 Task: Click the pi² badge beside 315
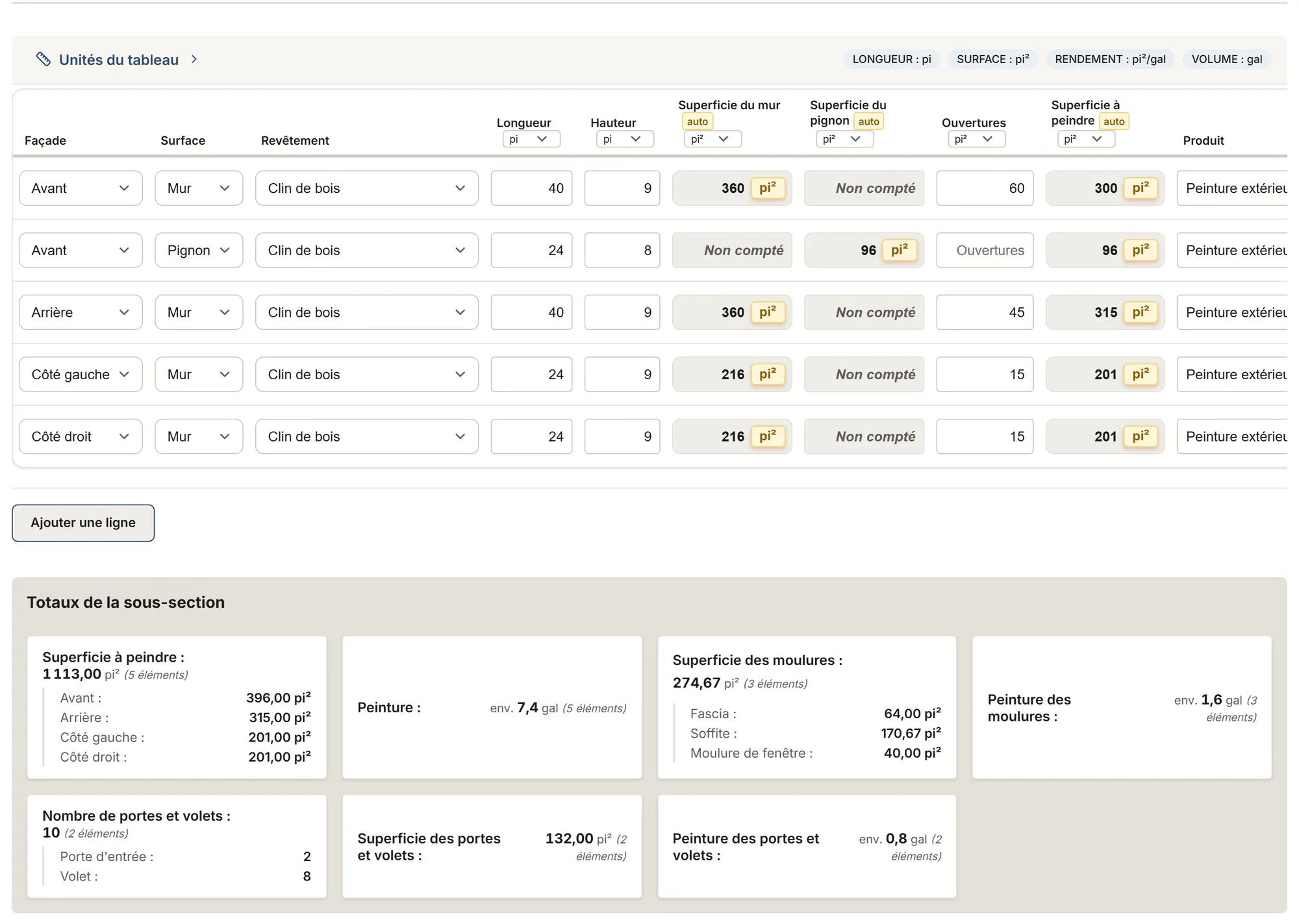click(1141, 312)
